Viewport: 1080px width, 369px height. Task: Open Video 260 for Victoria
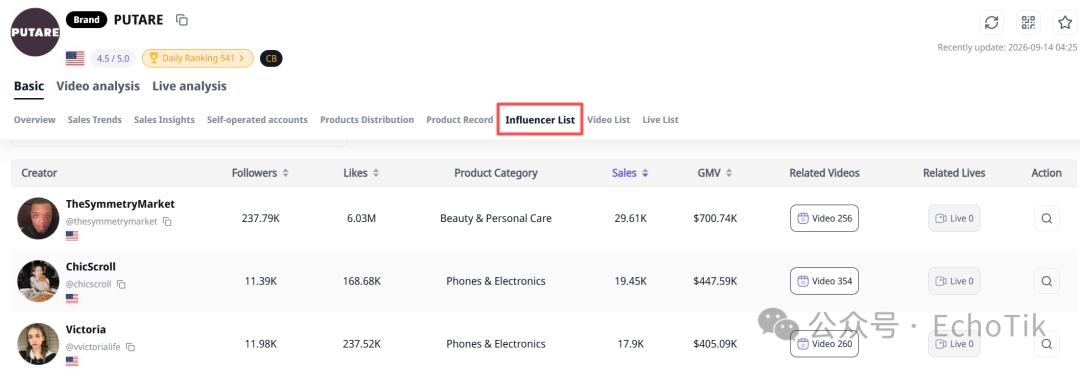(824, 344)
